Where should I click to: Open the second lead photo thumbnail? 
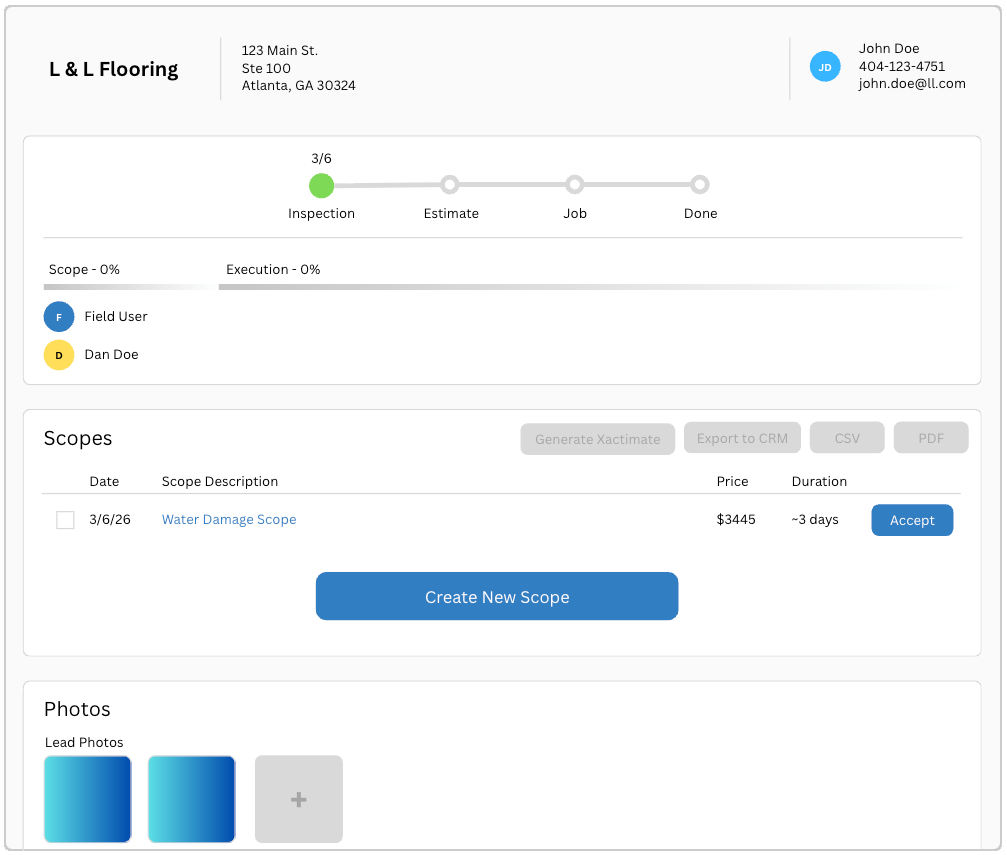[x=192, y=799]
